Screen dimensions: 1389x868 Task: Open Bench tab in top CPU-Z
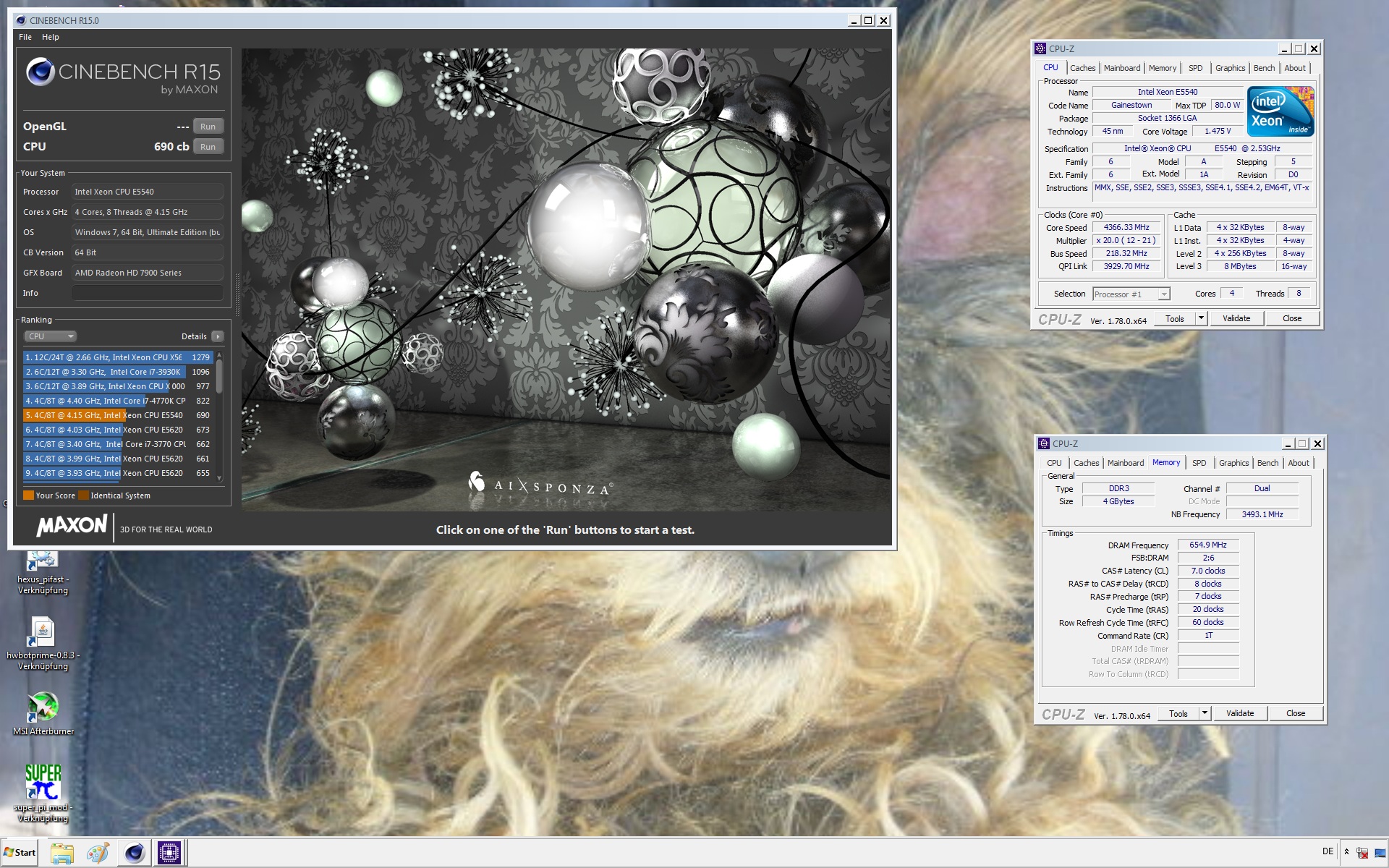point(1265,68)
